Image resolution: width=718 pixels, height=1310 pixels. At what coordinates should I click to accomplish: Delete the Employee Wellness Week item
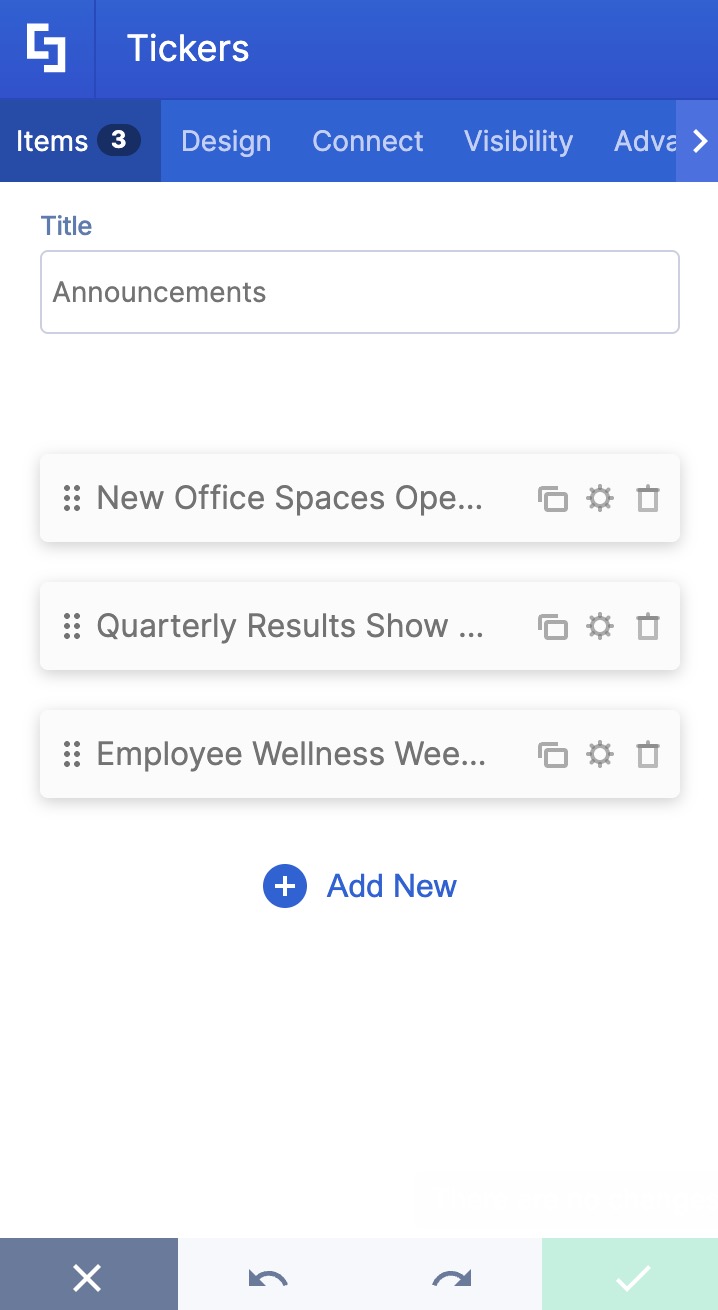(x=648, y=755)
